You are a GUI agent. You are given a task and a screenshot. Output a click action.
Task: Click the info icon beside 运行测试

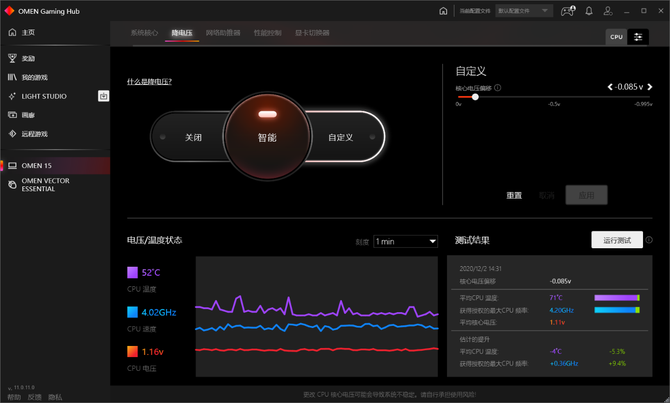pyautogui.click(x=649, y=240)
